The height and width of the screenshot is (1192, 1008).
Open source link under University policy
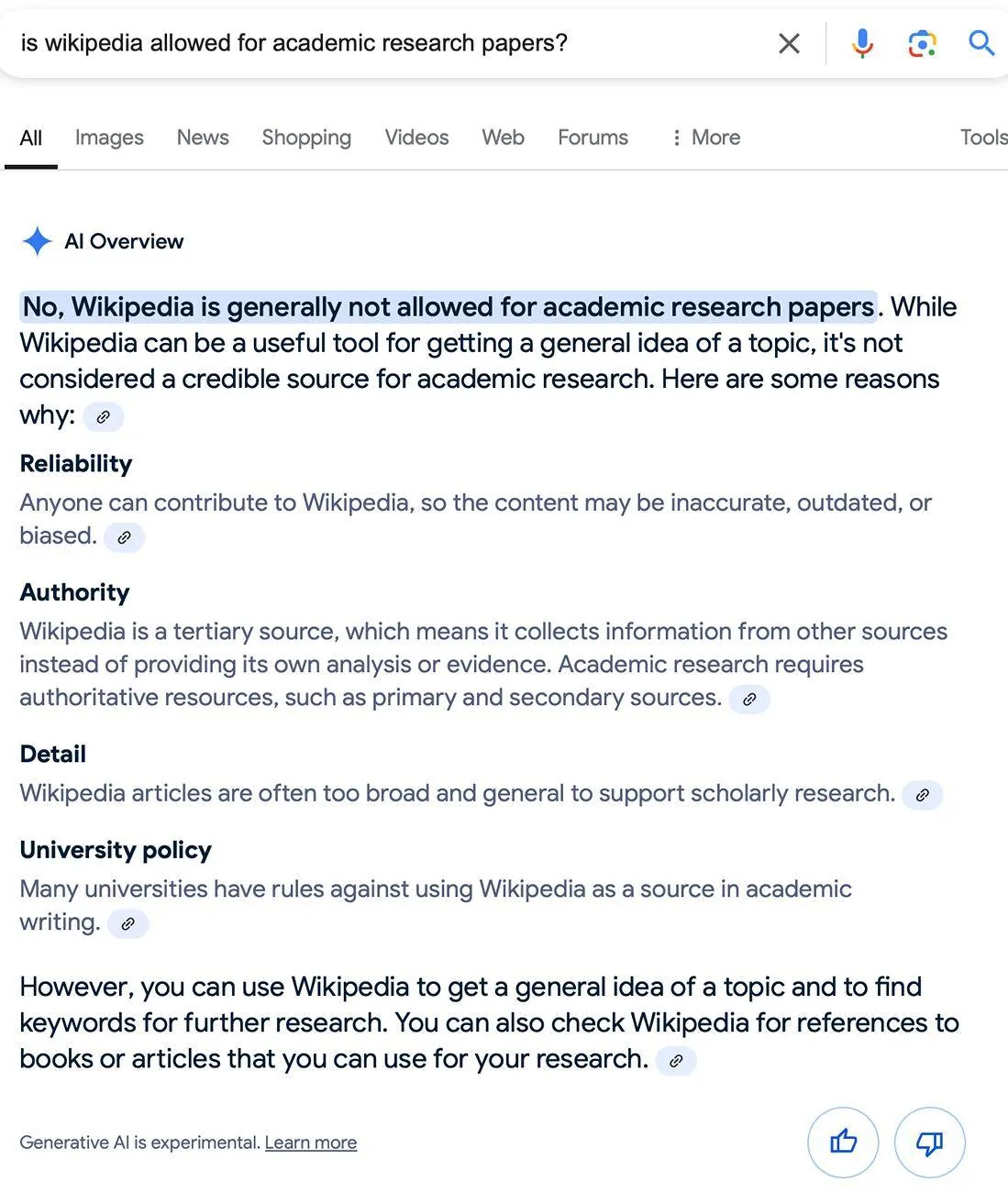coord(128,923)
